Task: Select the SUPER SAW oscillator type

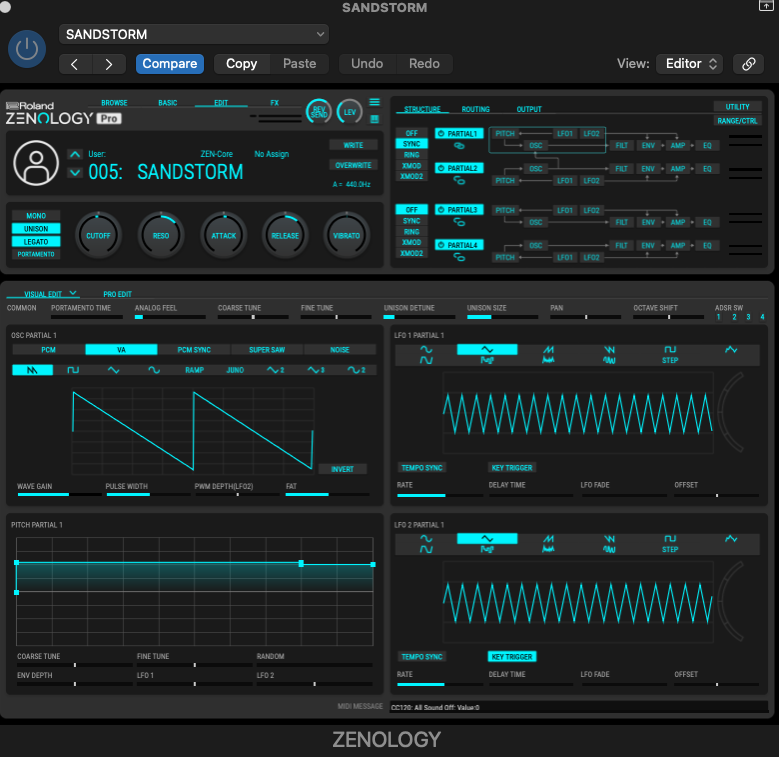Action: click(267, 350)
